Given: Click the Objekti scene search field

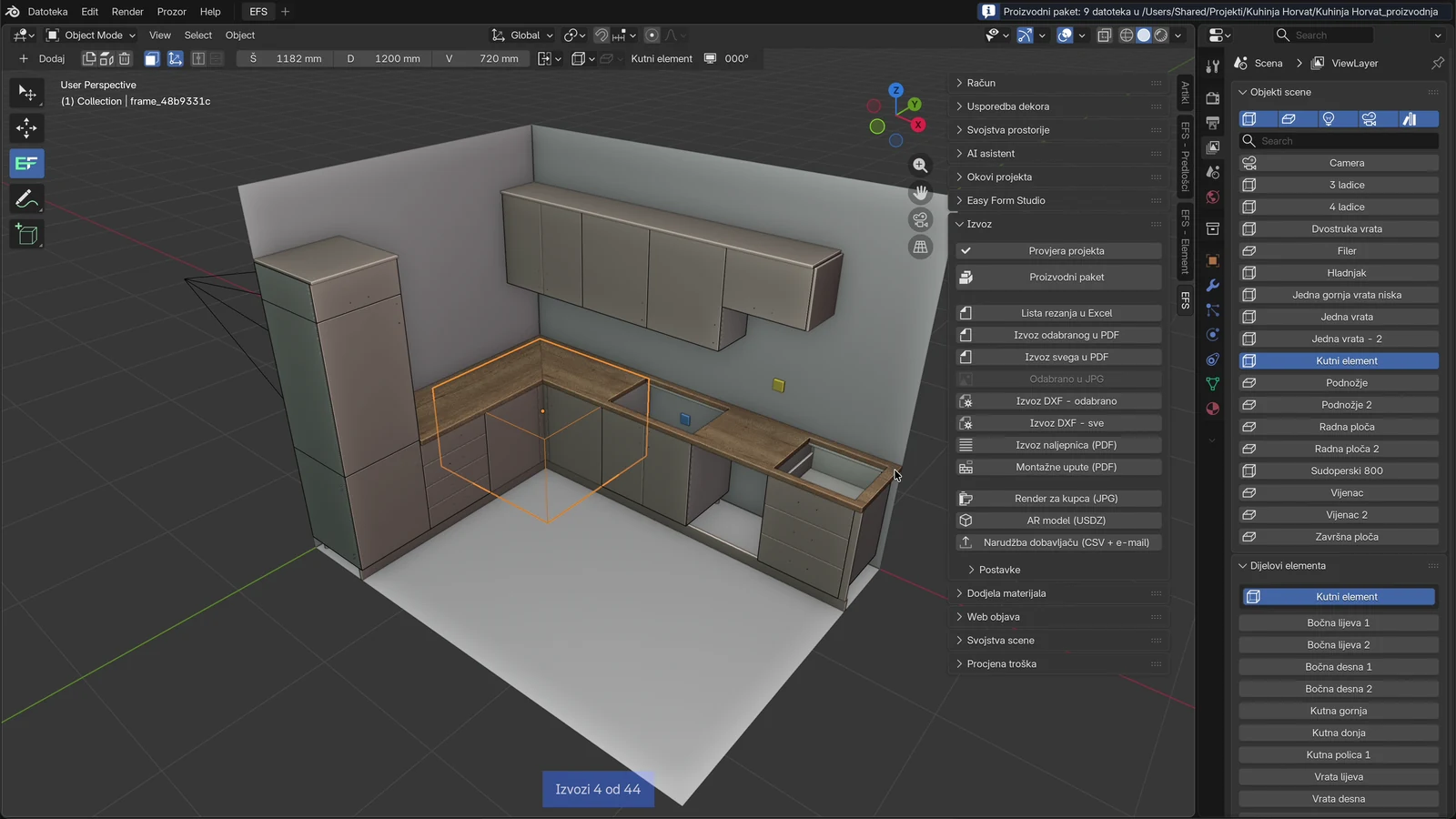Looking at the screenshot, I should click(x=1340, y=141).
